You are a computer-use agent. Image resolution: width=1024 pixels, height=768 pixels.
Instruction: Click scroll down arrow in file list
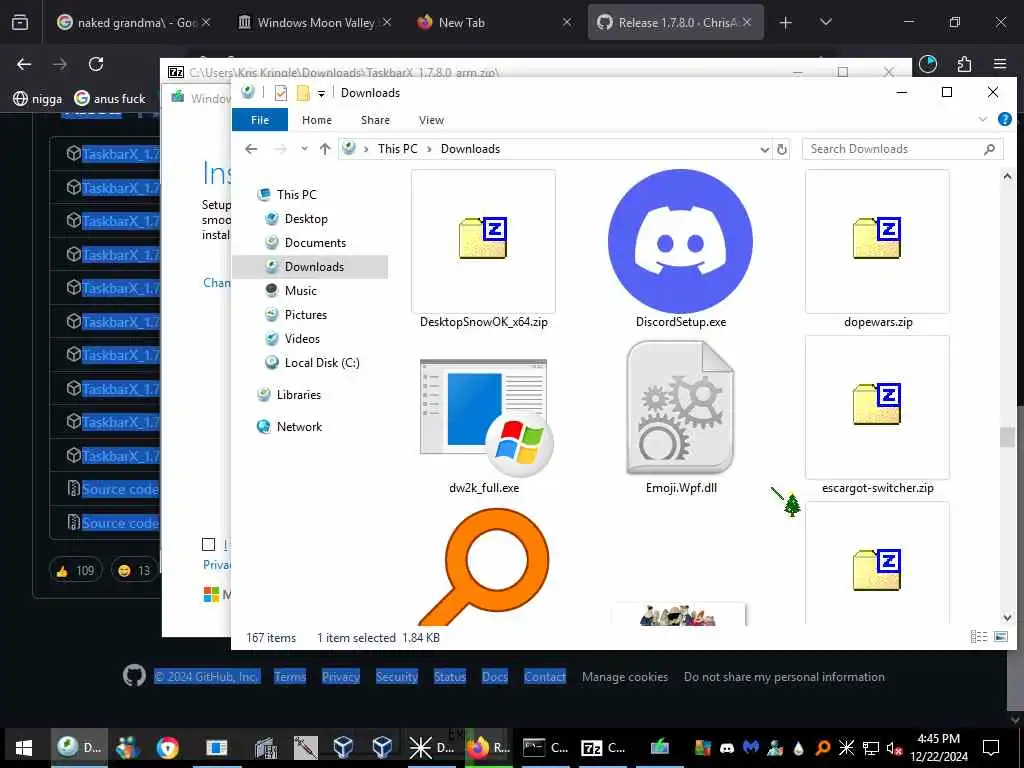(x=1006, y=617)
